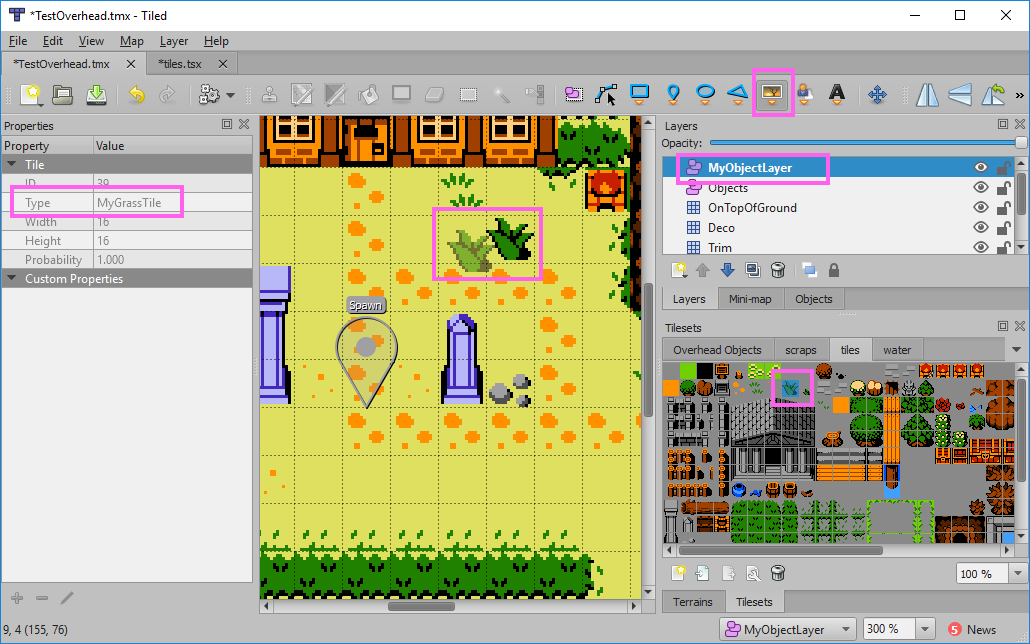Open the Map menu
This screenshot has height=644, width=1030.
pyautogui.click(x=131, y=41)
